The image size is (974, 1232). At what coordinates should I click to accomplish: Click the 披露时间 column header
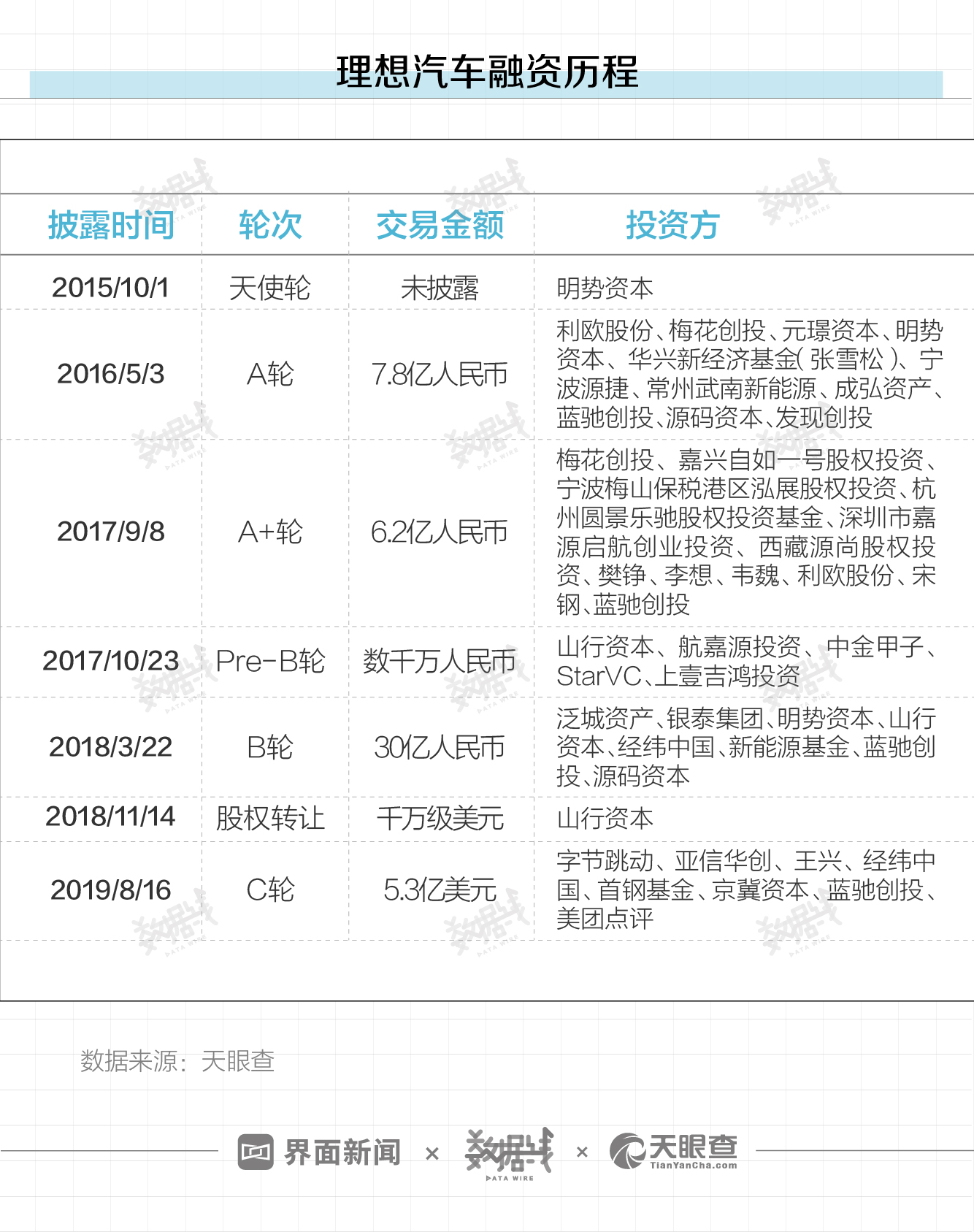click(x=111, y=225)
